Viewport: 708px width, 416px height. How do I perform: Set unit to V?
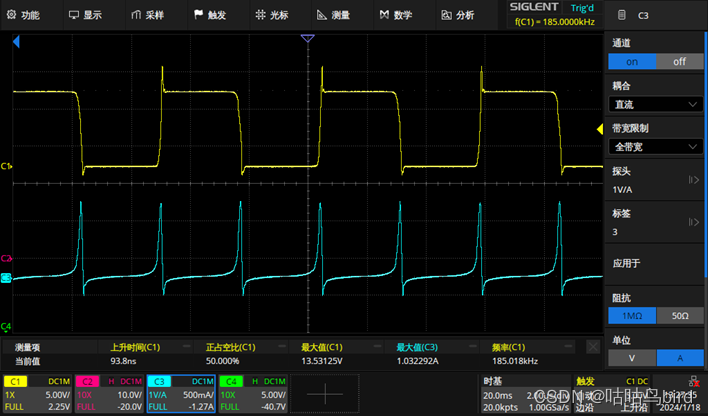632,358
